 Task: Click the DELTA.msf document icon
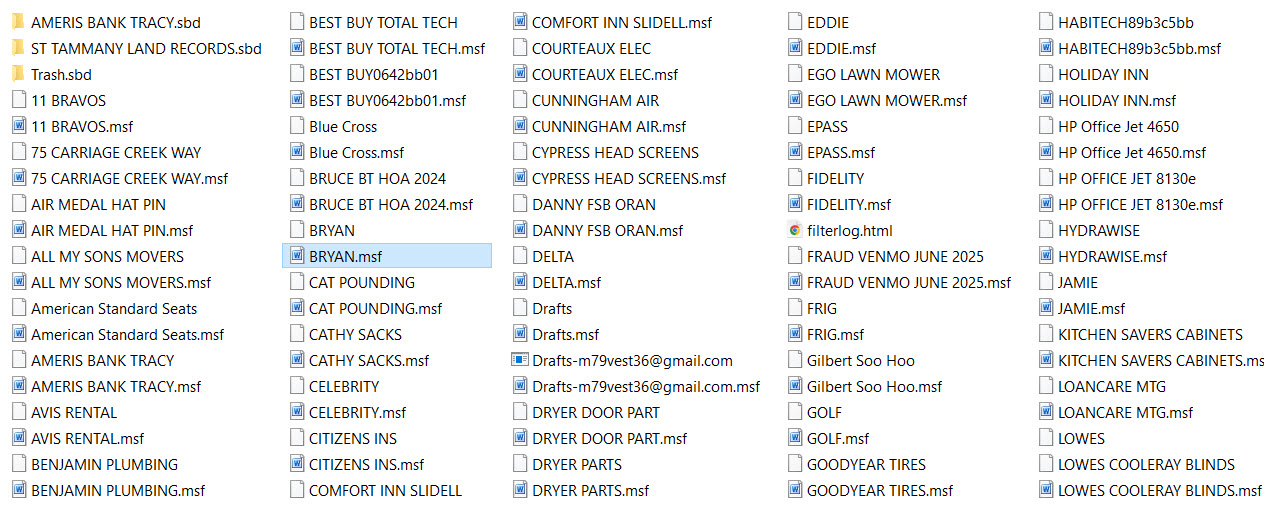pos(519,282)
